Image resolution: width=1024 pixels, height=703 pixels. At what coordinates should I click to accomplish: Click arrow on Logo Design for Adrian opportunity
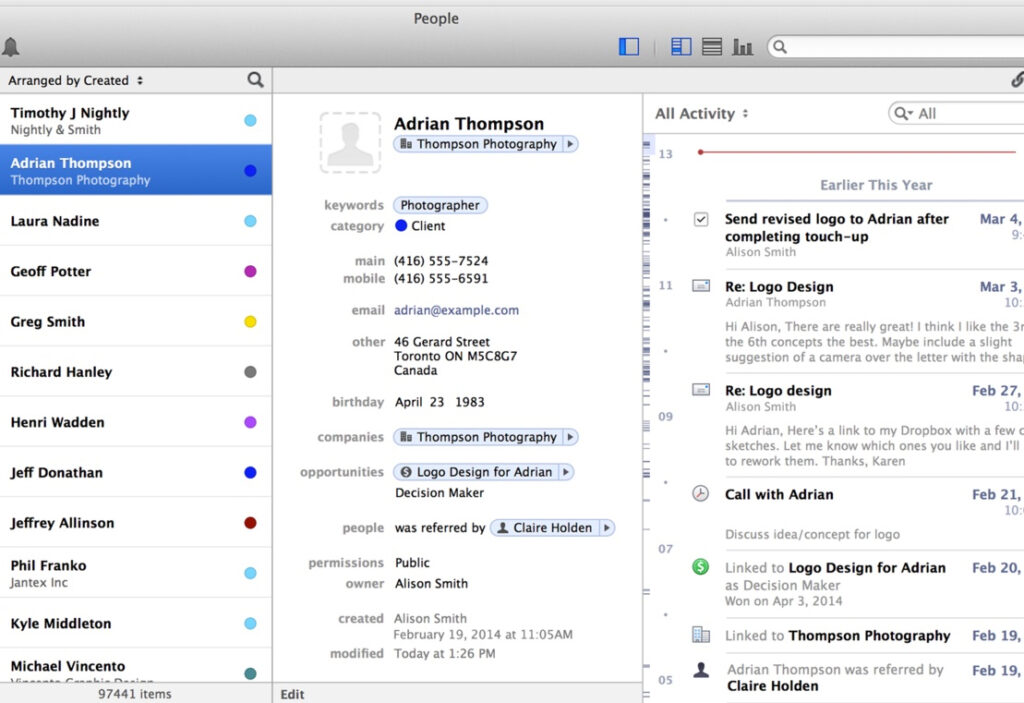[x=566, y=472]
